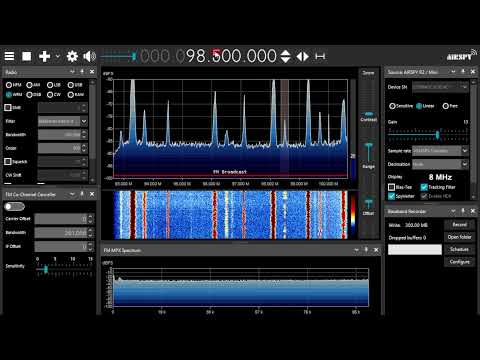Adjust the Gain slider
The height and width of the screenshot is (360, 480).
click(x=428, y=134)
